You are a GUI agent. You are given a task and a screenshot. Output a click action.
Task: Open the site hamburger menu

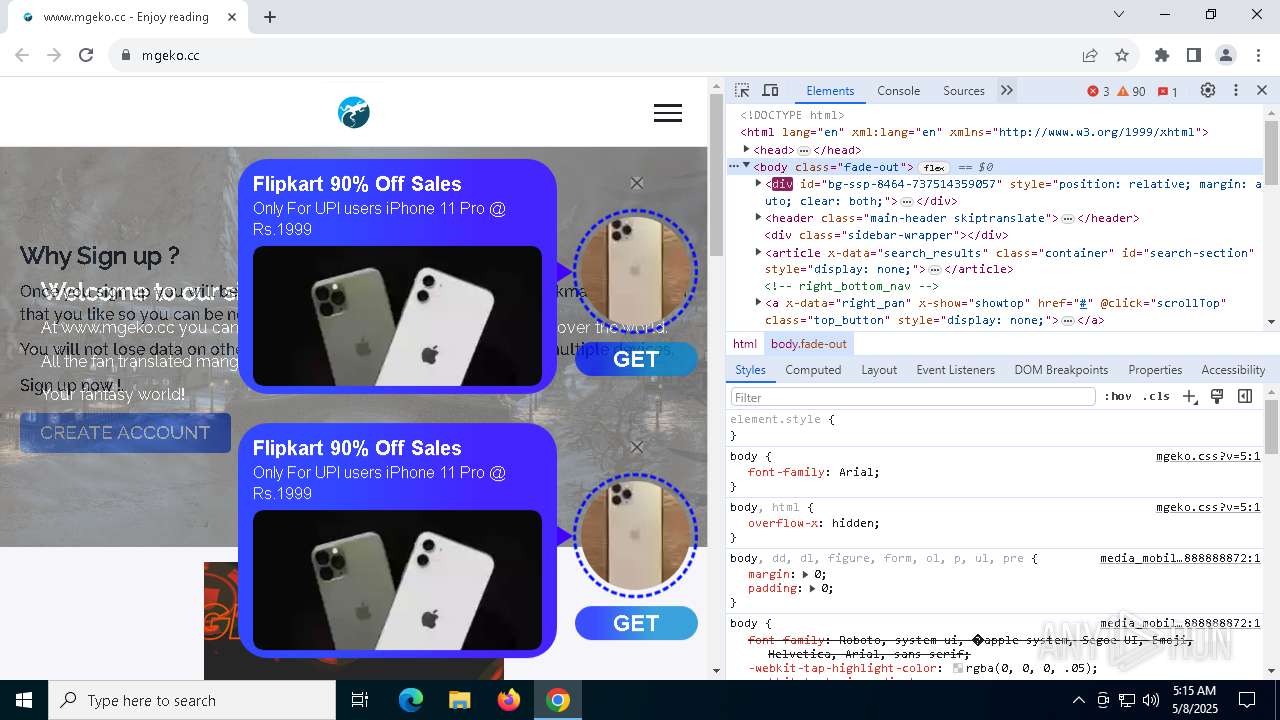pos(668,113)
